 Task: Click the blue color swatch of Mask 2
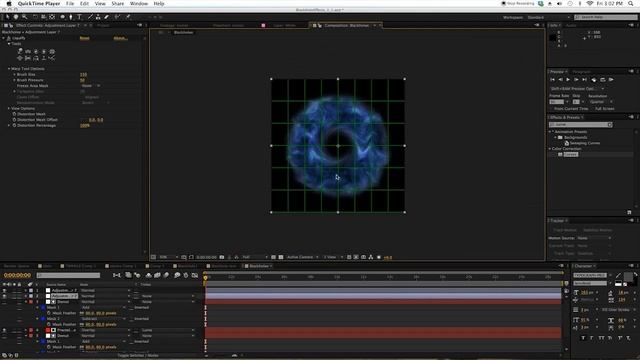coord(43,319)
